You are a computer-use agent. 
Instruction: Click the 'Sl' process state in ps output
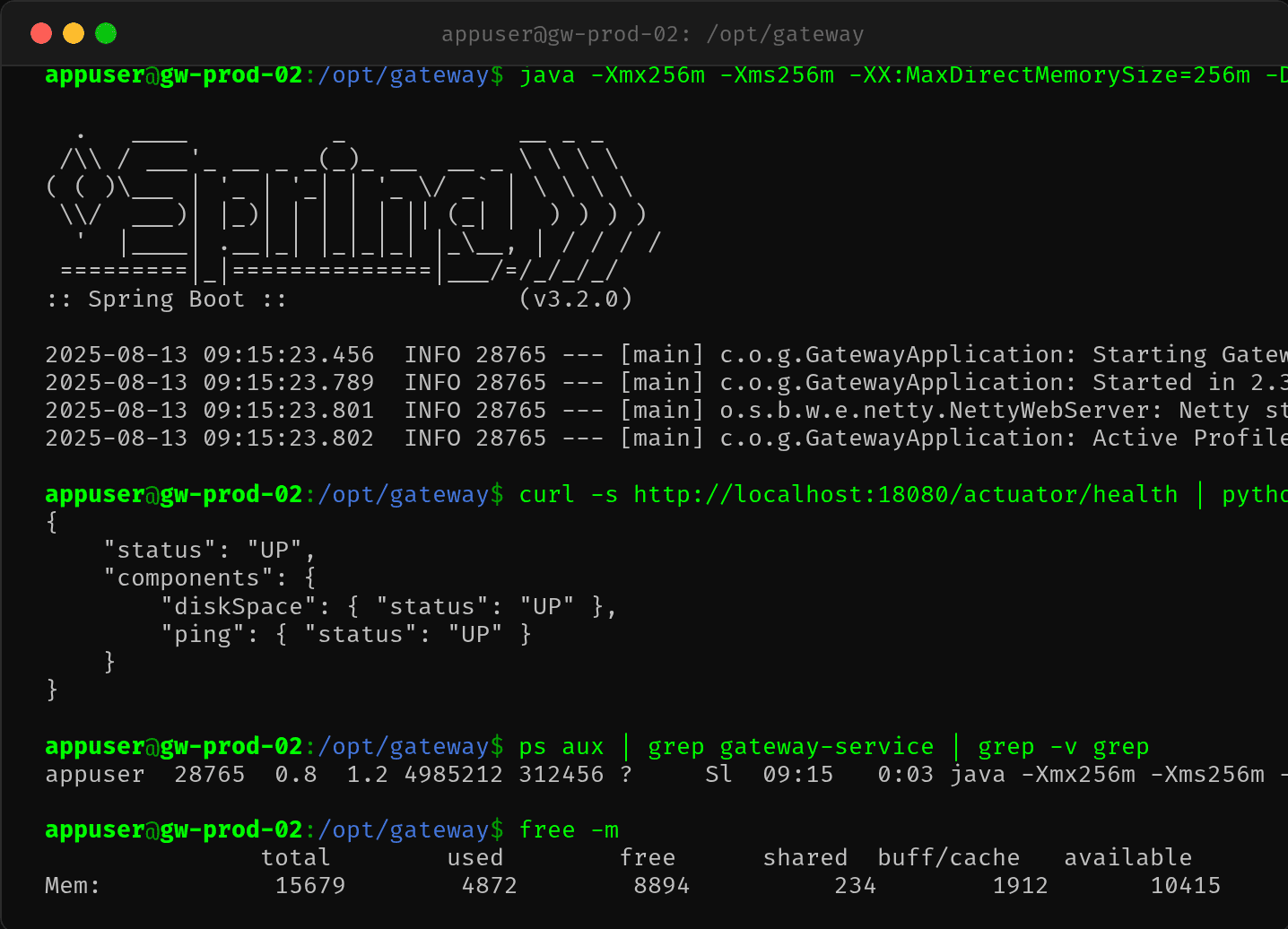719,774
